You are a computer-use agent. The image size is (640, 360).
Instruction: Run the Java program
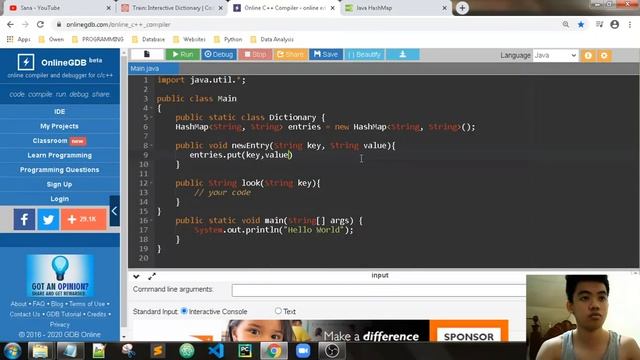click(x=182, y=54)
